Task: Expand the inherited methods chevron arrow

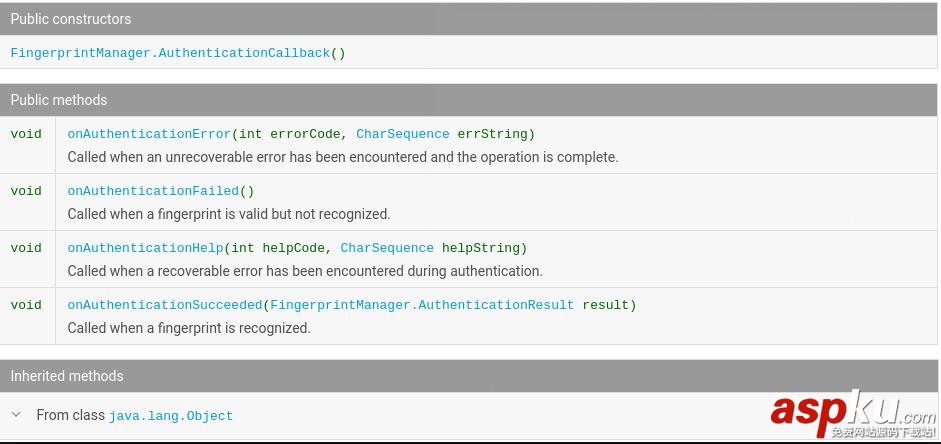Action: [16, 414]
